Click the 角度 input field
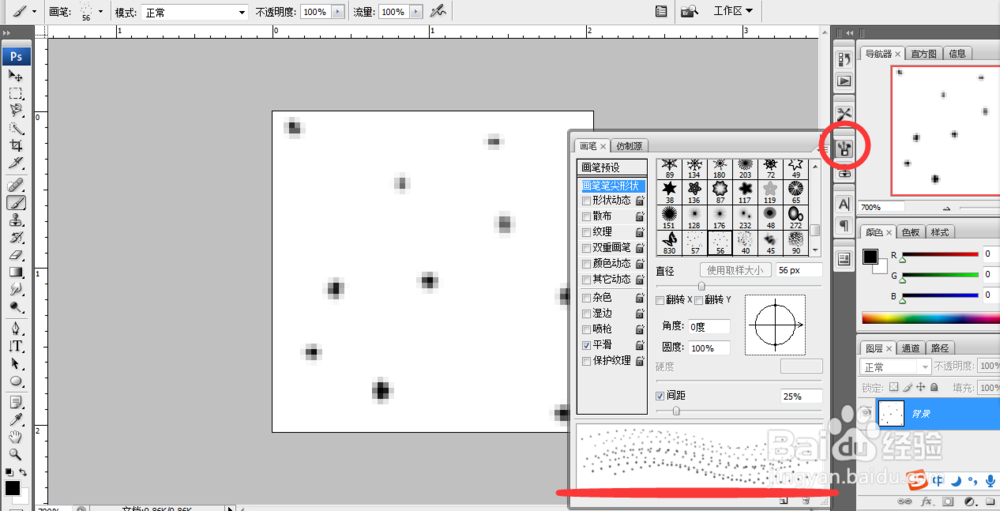 [709, 326]
